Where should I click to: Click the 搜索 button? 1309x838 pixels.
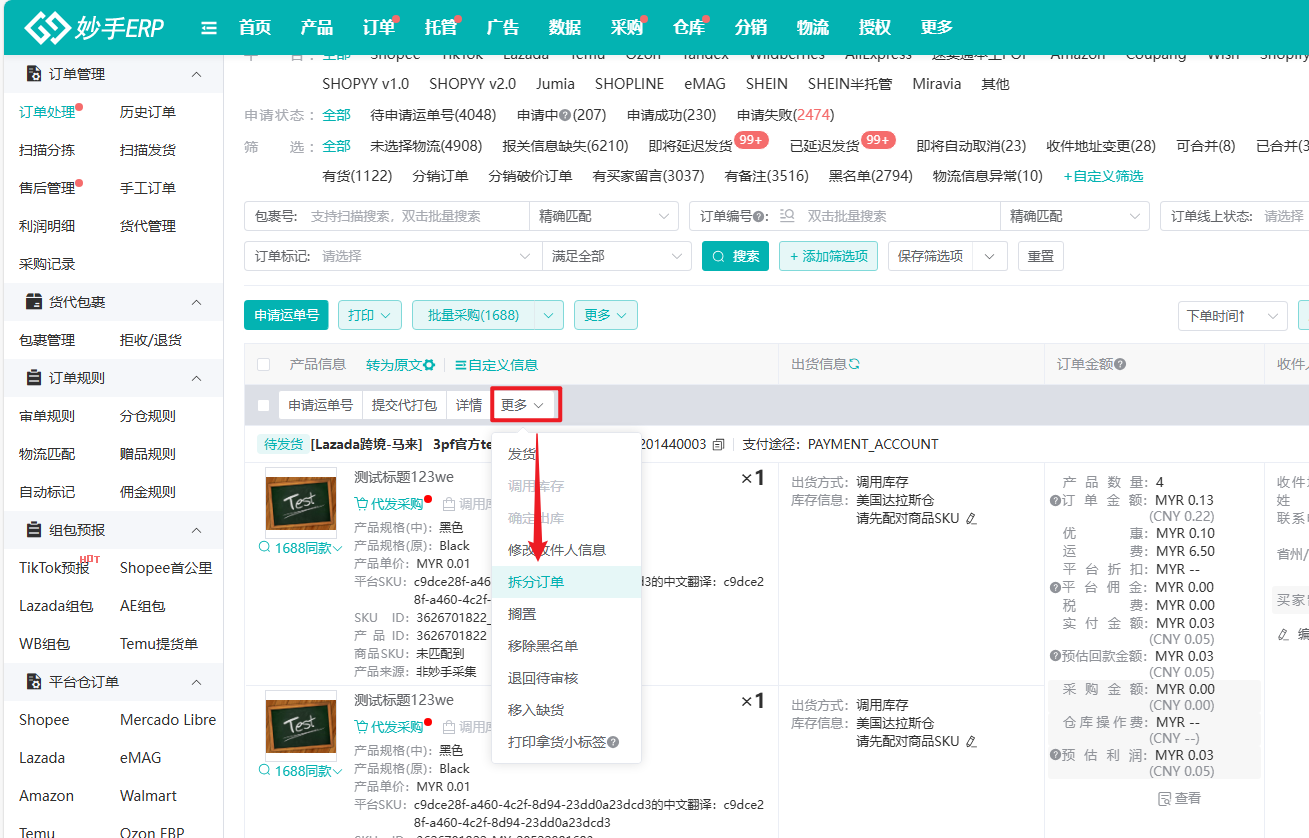pyautogui.click(x=735, y=256)
